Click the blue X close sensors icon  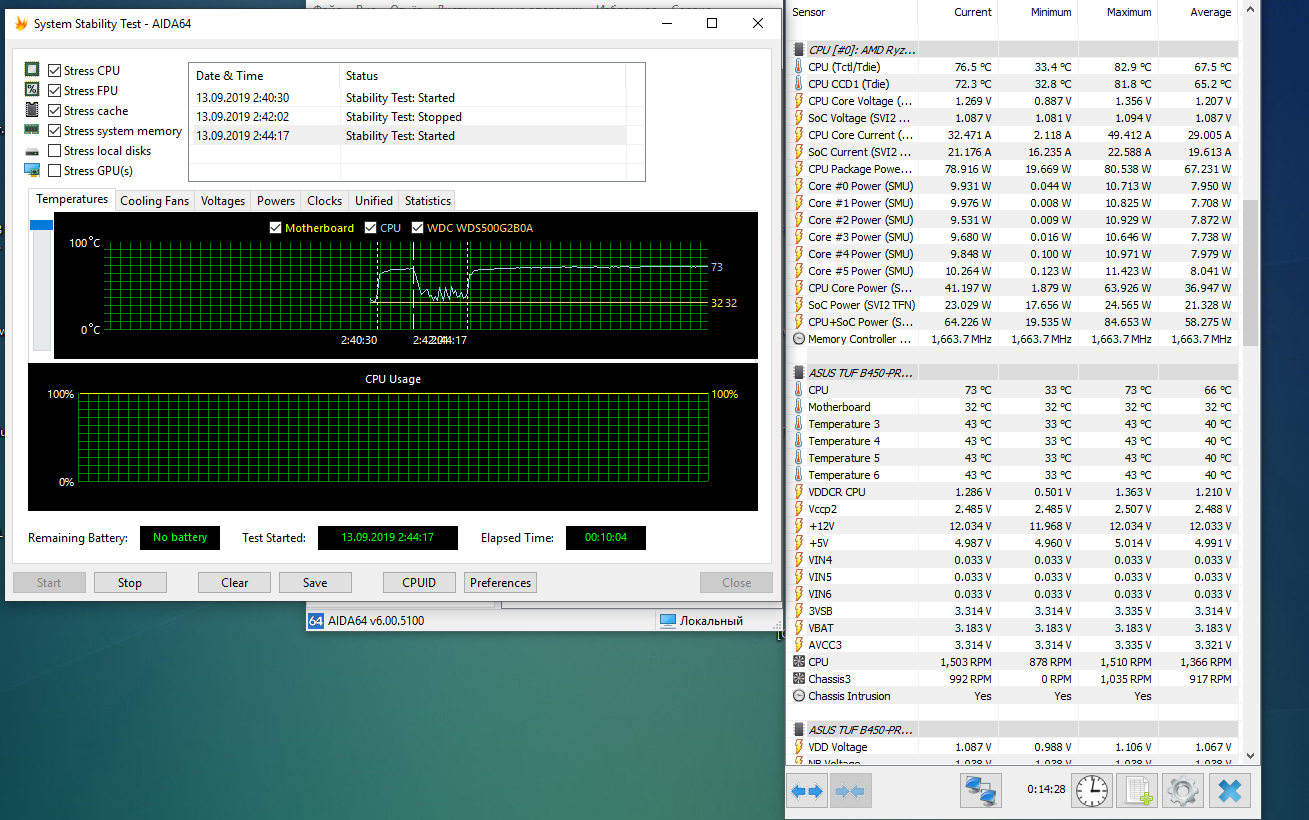tap(1230, 791)
